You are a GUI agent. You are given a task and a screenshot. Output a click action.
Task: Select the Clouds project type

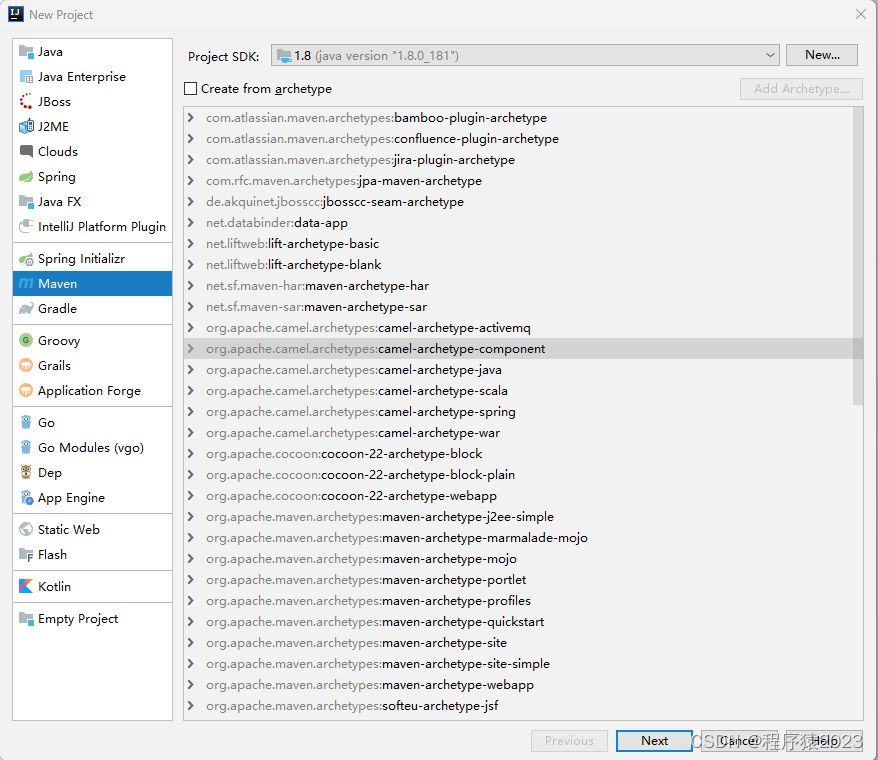[x=57, y=151]
